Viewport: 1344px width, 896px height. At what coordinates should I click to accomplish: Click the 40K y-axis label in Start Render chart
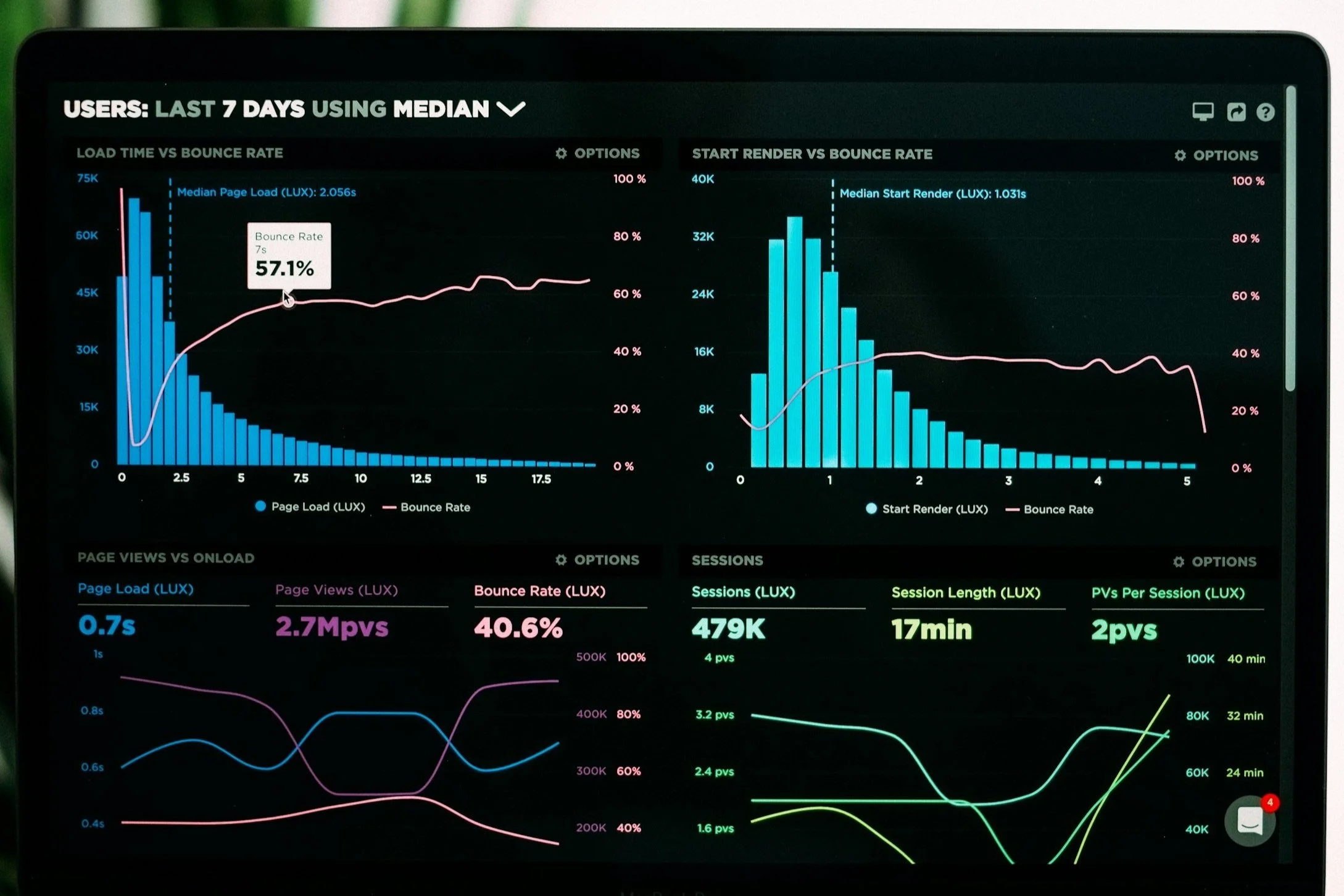703,179
